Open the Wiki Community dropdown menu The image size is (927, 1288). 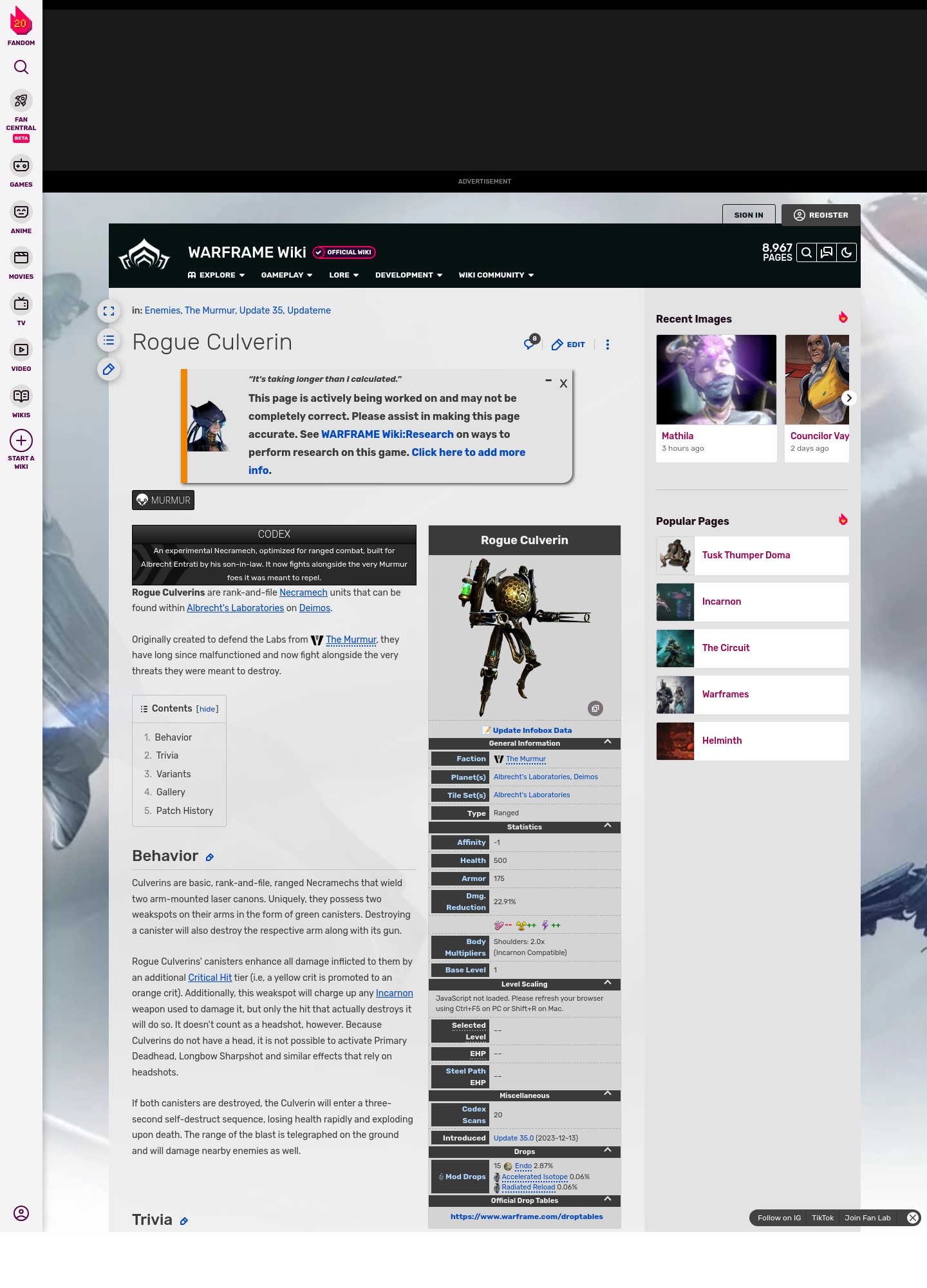point(496,275)
